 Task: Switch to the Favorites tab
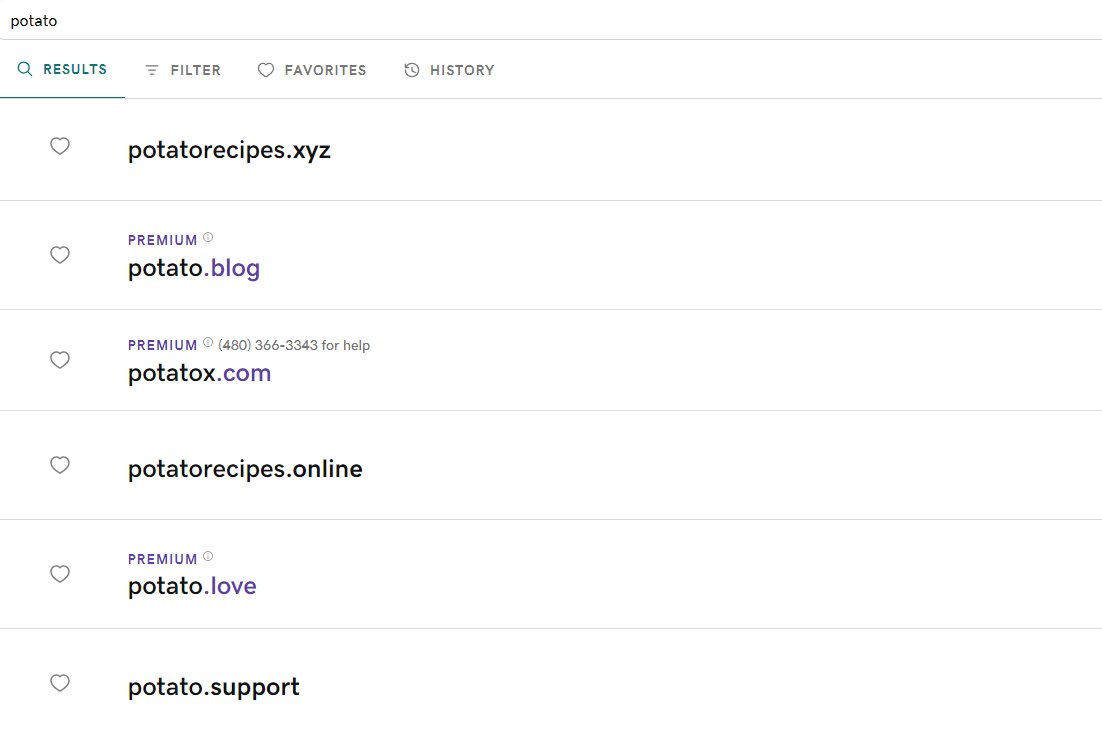pos(312,70)
